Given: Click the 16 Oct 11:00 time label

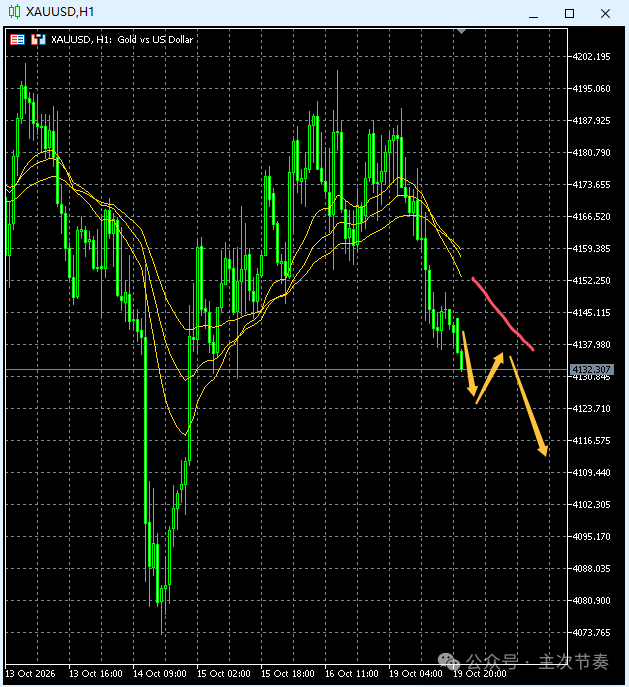Looking at the screenshot, I should [x=351, y=673].
